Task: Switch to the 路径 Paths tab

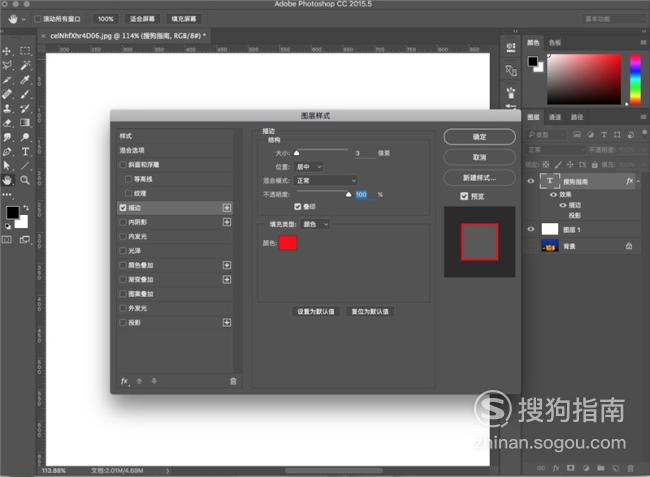Action: point(577,117)
